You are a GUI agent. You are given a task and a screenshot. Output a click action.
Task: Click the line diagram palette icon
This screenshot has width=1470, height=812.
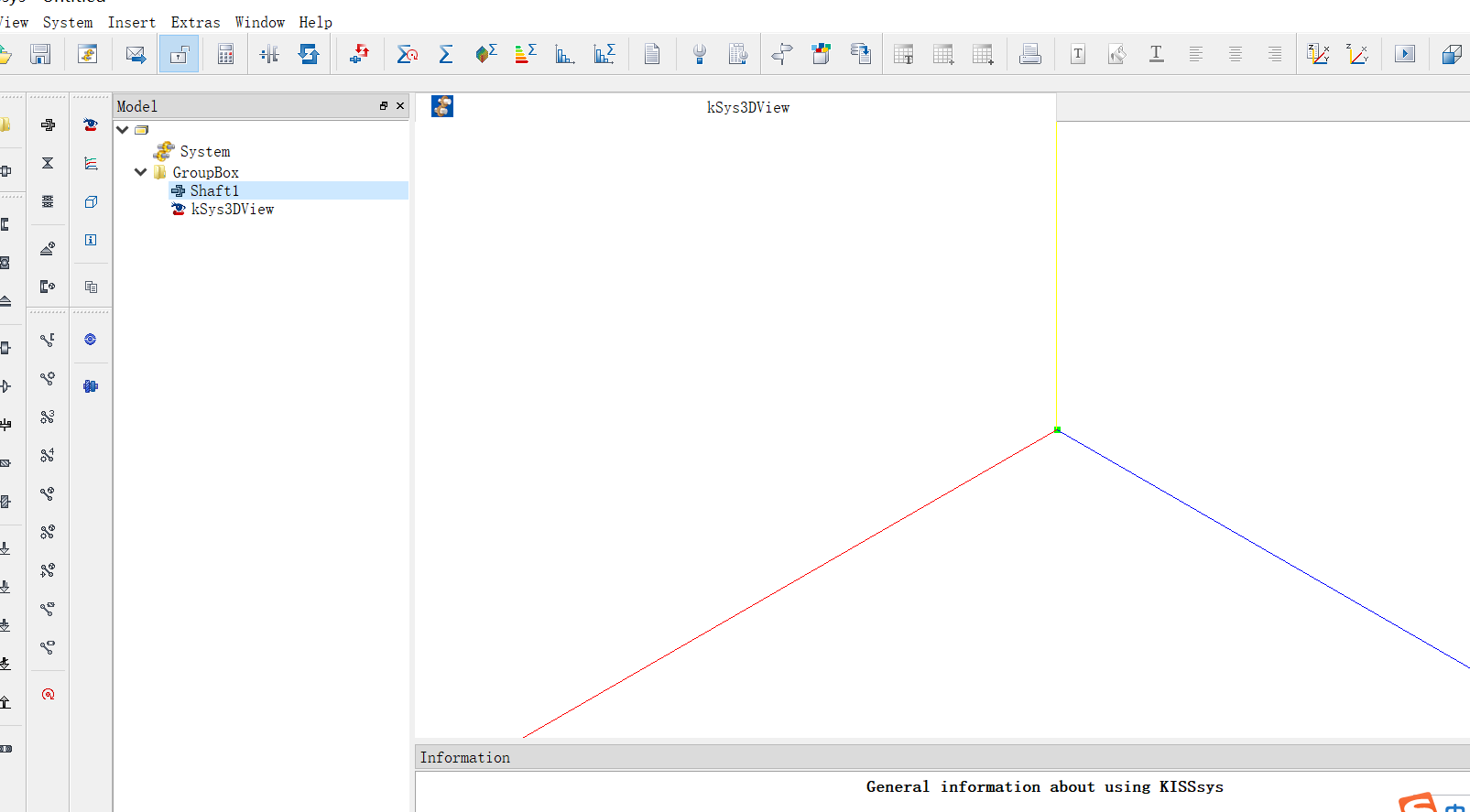coord(90,163)
